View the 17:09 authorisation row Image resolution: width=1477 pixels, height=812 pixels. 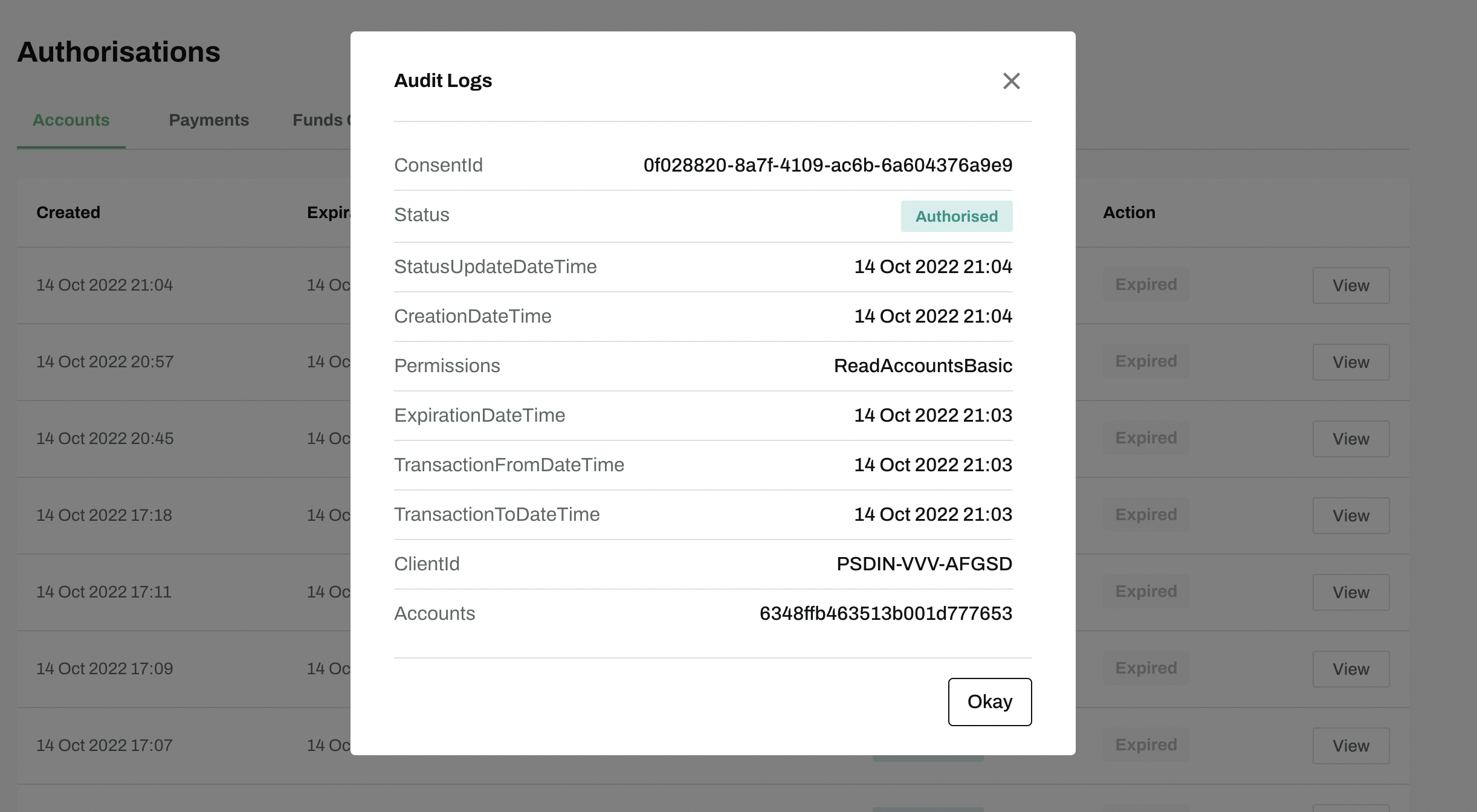point(1350,669)
